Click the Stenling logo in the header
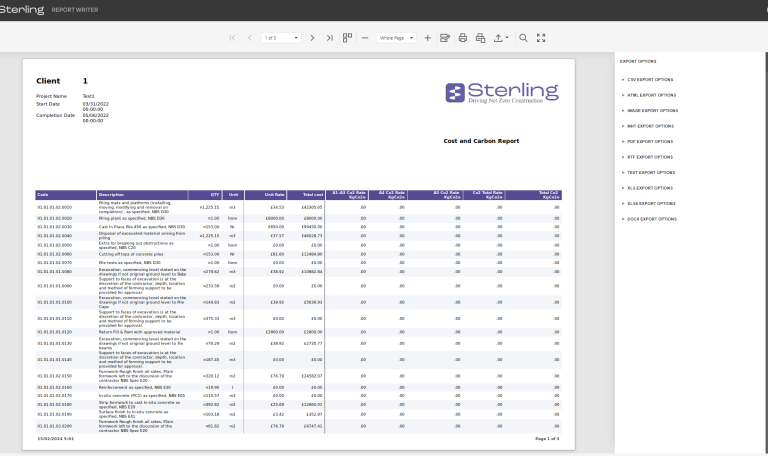The height and width of the screenshot is (456, 768). [x=22, y=9]
